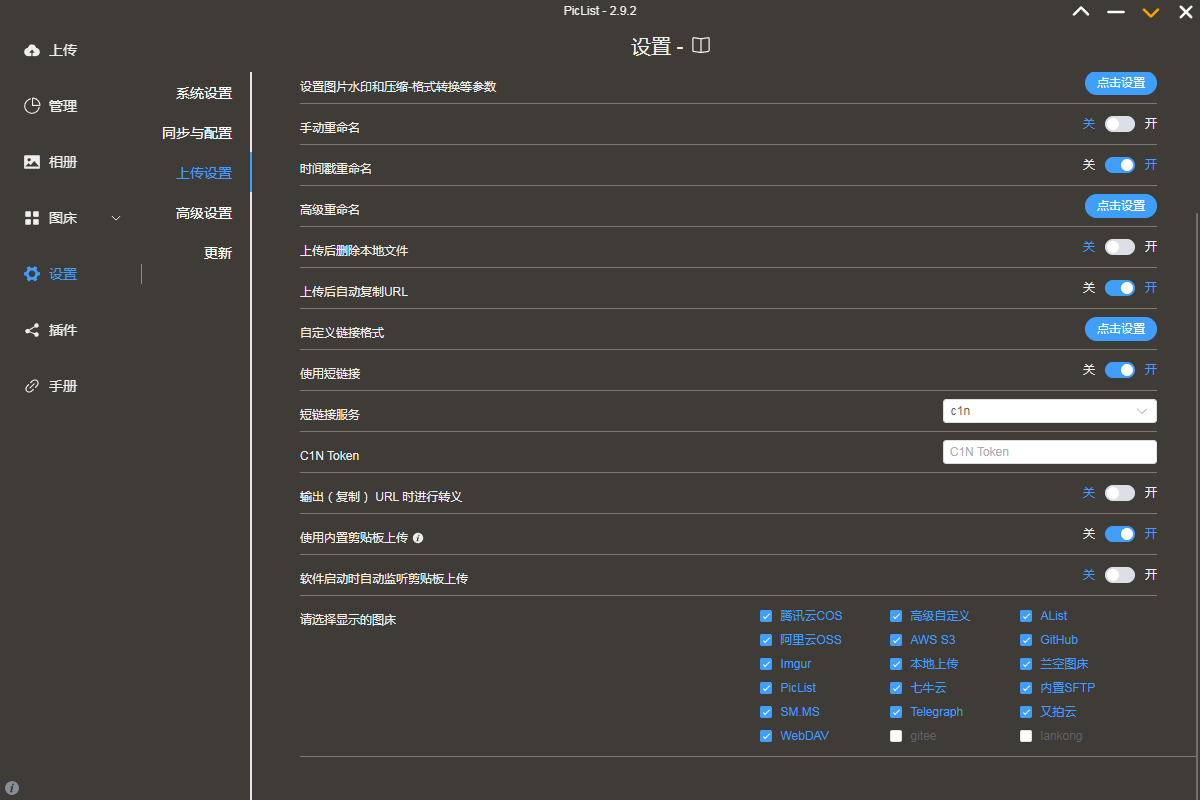Image resolution: width=1200 pixels, height=800 pixels.
Task: Turn off 时间戳重命名 switch
Action: [x=1120, y=165]
